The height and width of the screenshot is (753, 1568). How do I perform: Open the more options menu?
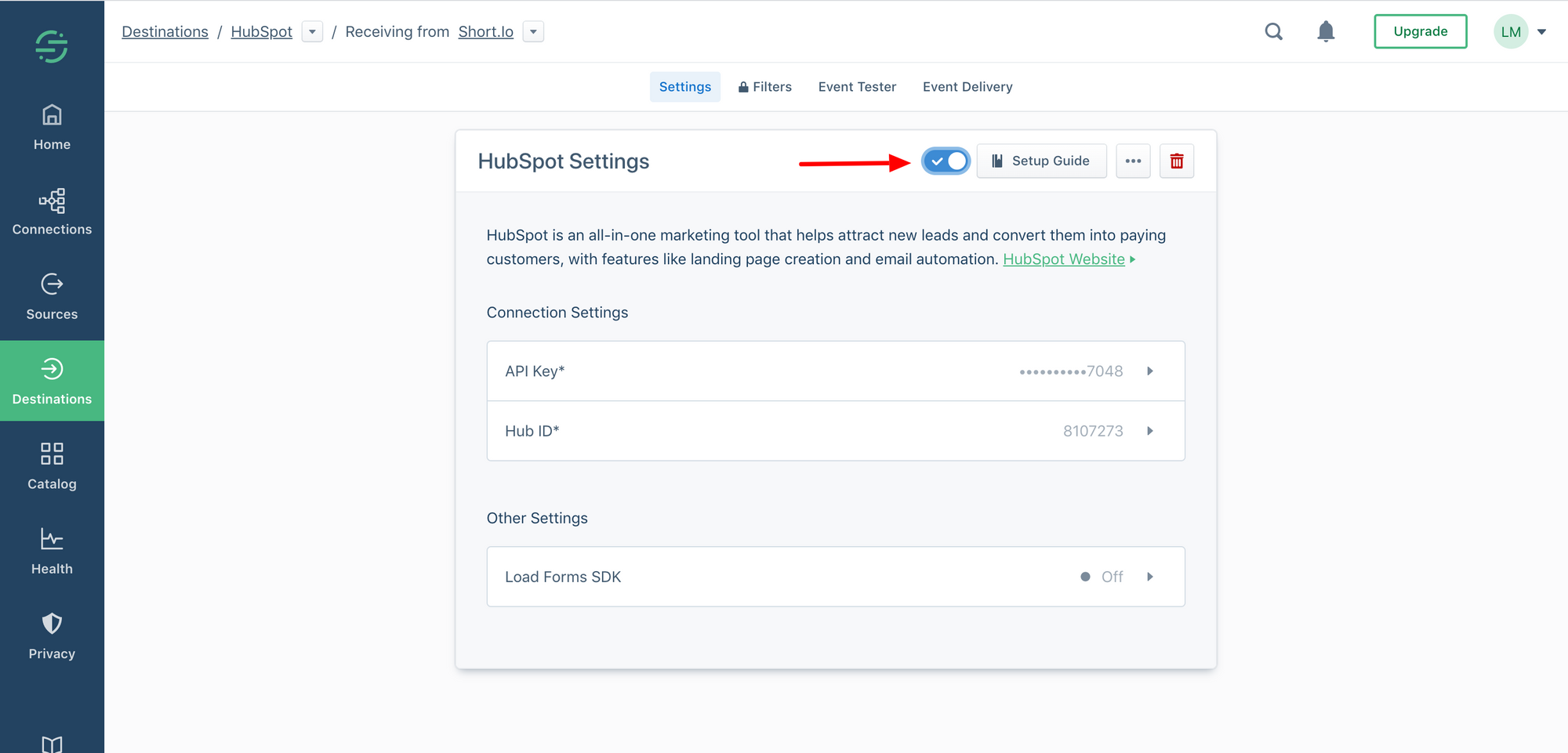point(1133,161)
